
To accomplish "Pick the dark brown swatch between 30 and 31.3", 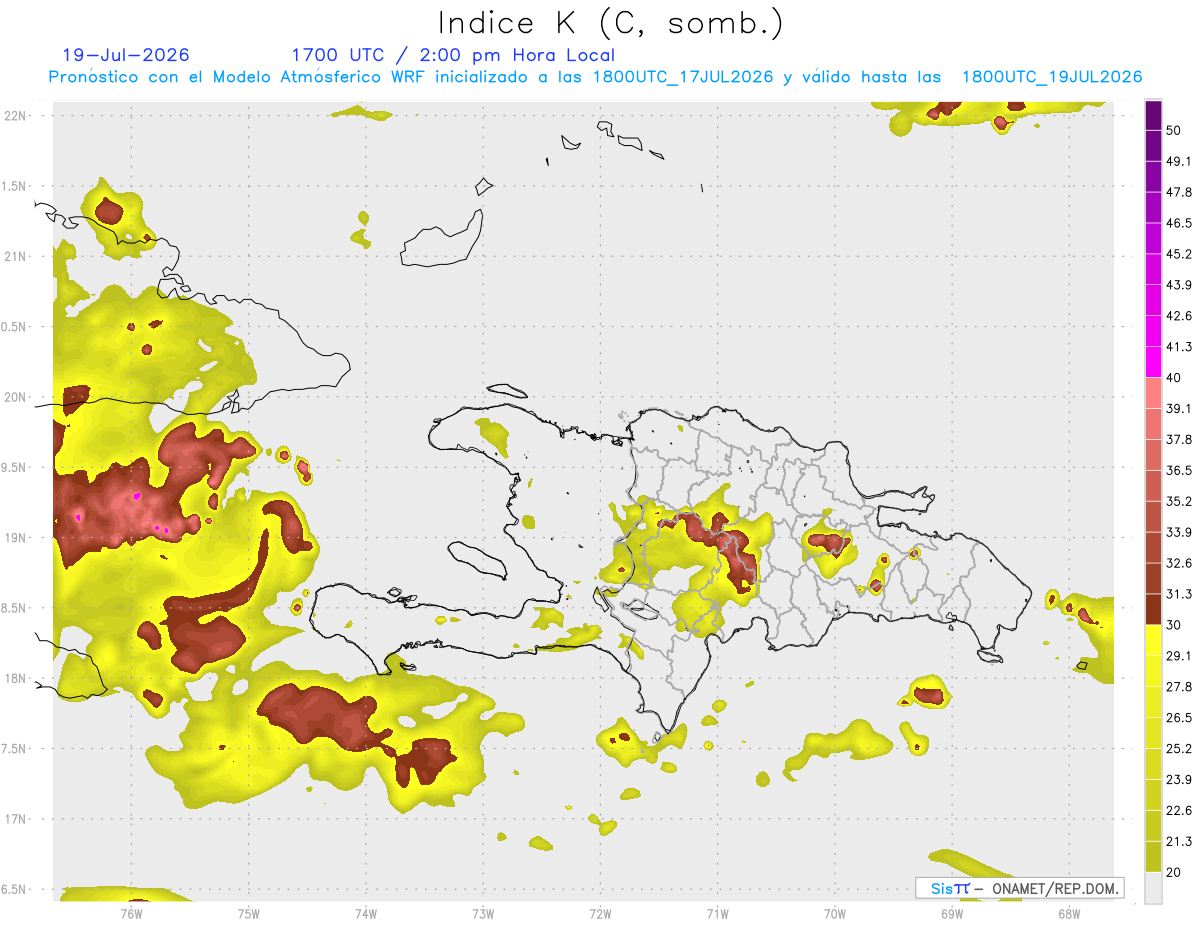I will coord(1154,610).
